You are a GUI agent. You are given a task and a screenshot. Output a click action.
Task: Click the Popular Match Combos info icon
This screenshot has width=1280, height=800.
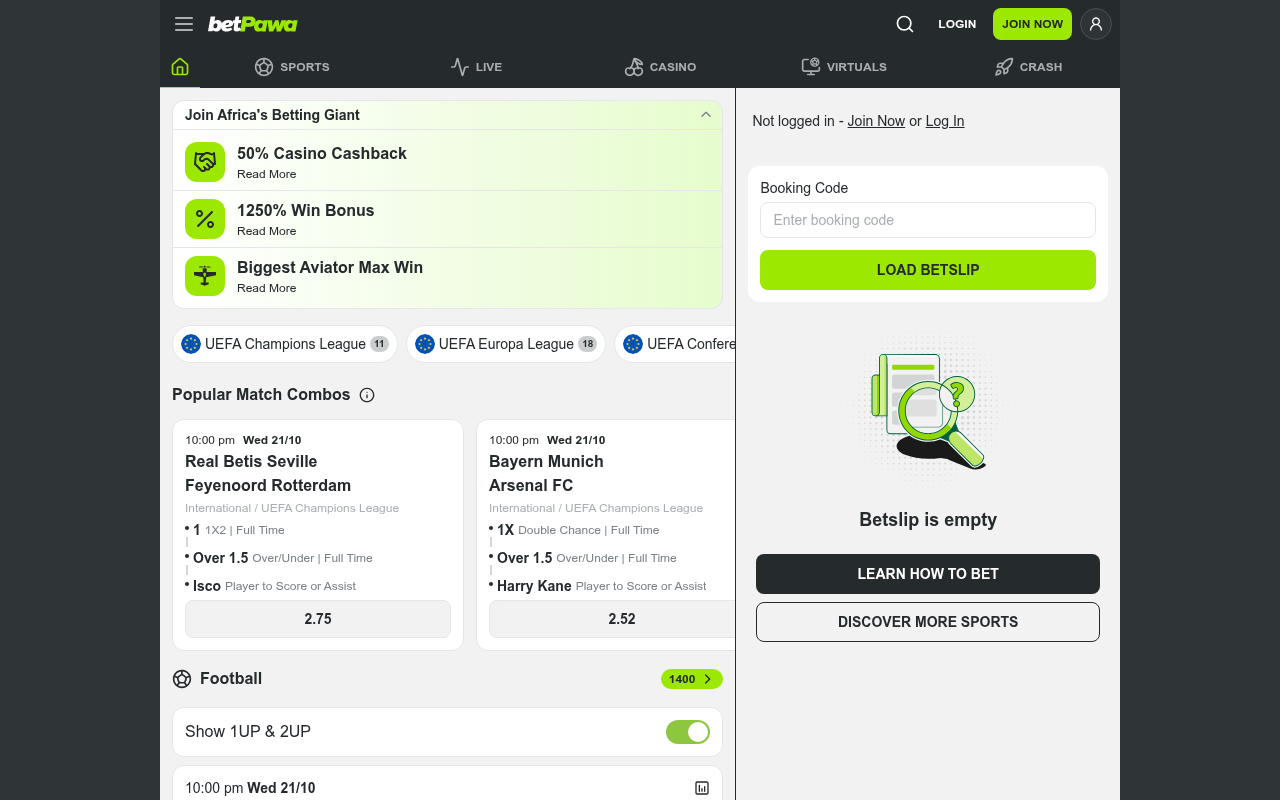pos(367,395)
